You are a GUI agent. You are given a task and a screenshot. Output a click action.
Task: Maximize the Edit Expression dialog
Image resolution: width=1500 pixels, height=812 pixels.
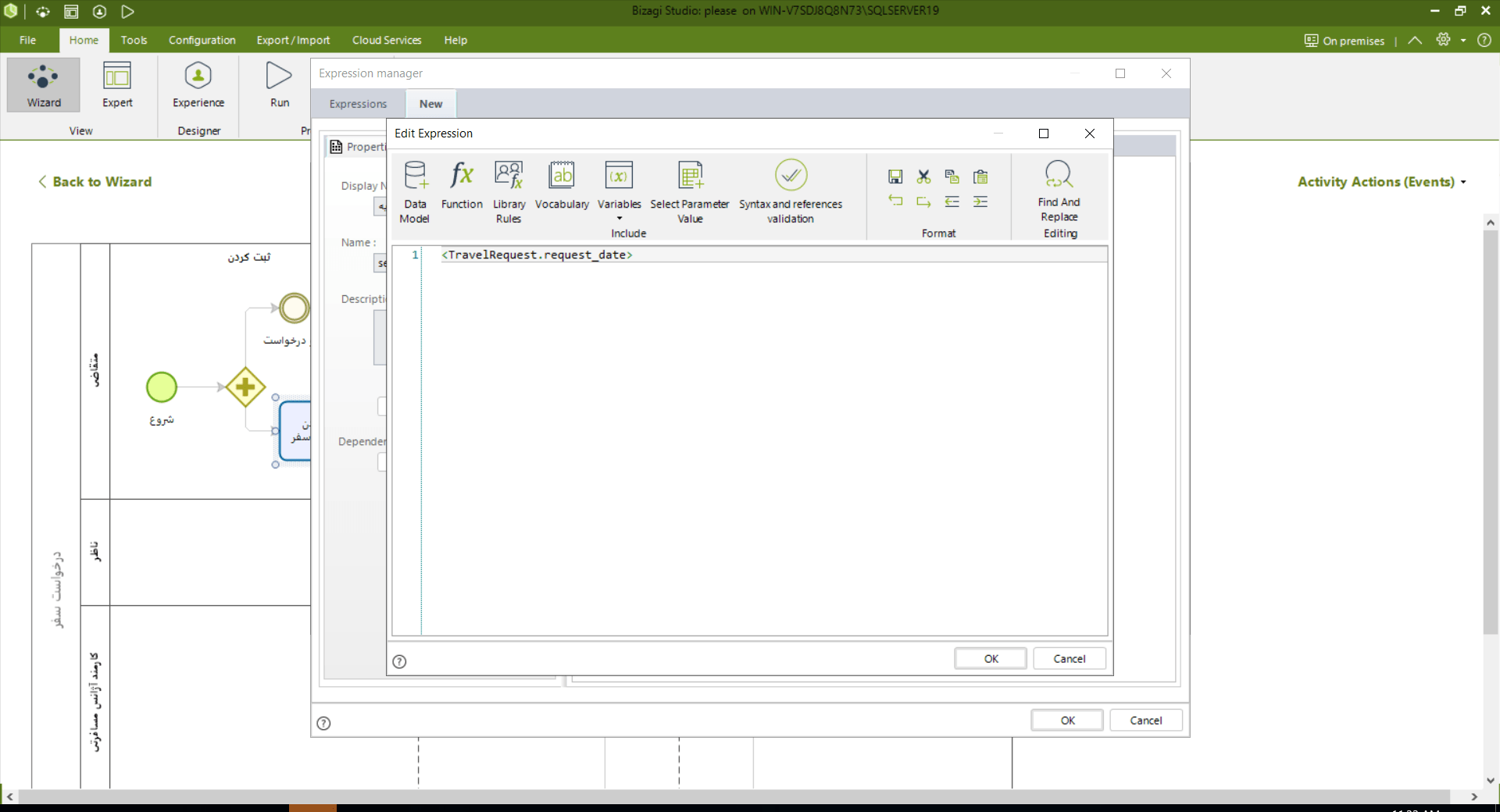pos(1043,134)
